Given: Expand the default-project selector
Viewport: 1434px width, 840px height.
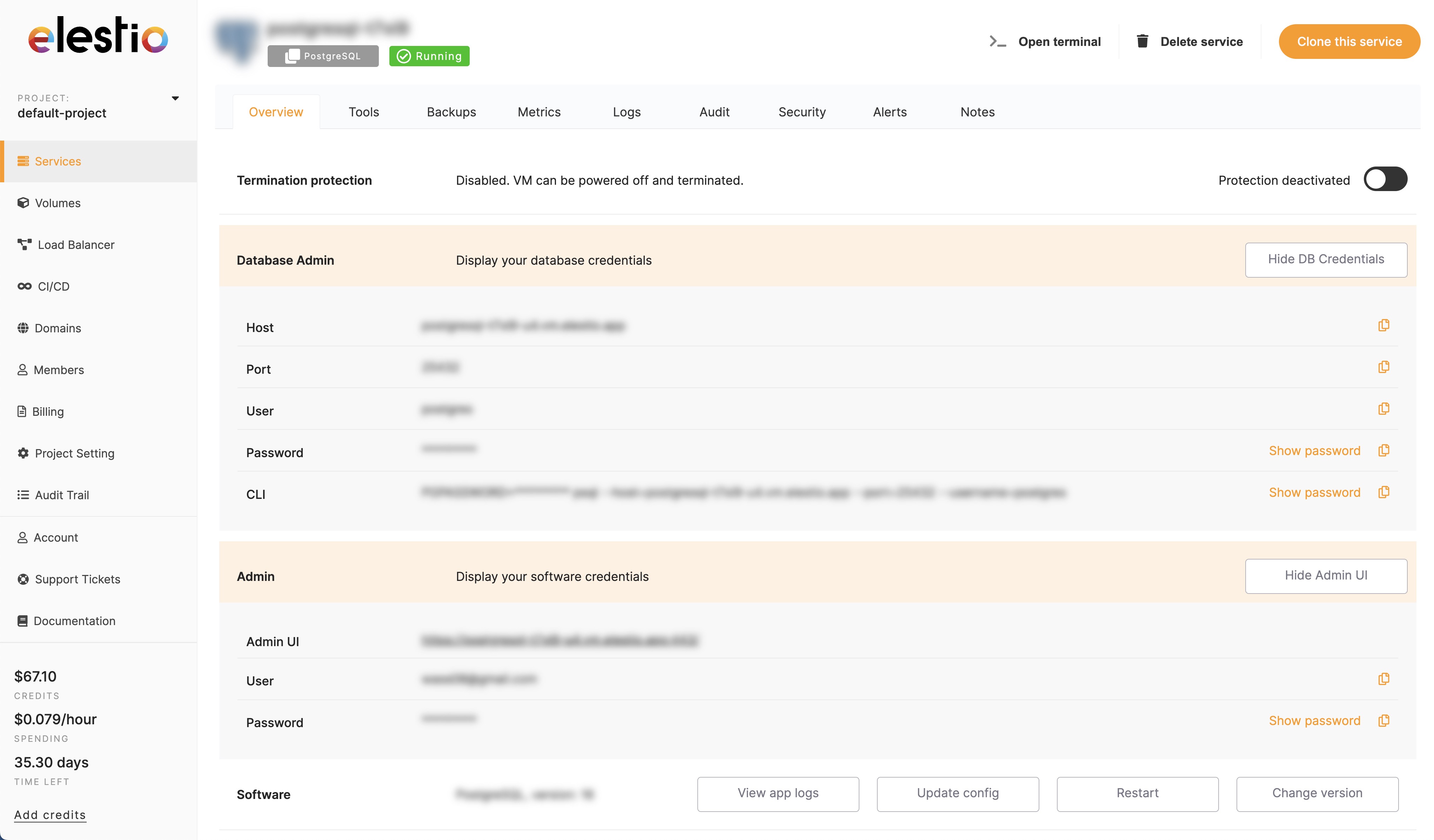Looking at the screenshot, I should [175, 98].
